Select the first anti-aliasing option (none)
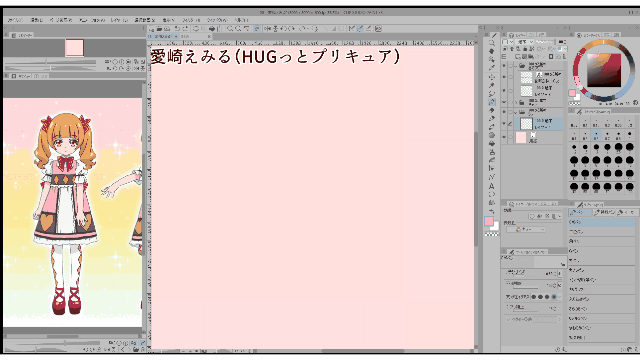This screenshot has width=640, height=360. tap(533, 297)
